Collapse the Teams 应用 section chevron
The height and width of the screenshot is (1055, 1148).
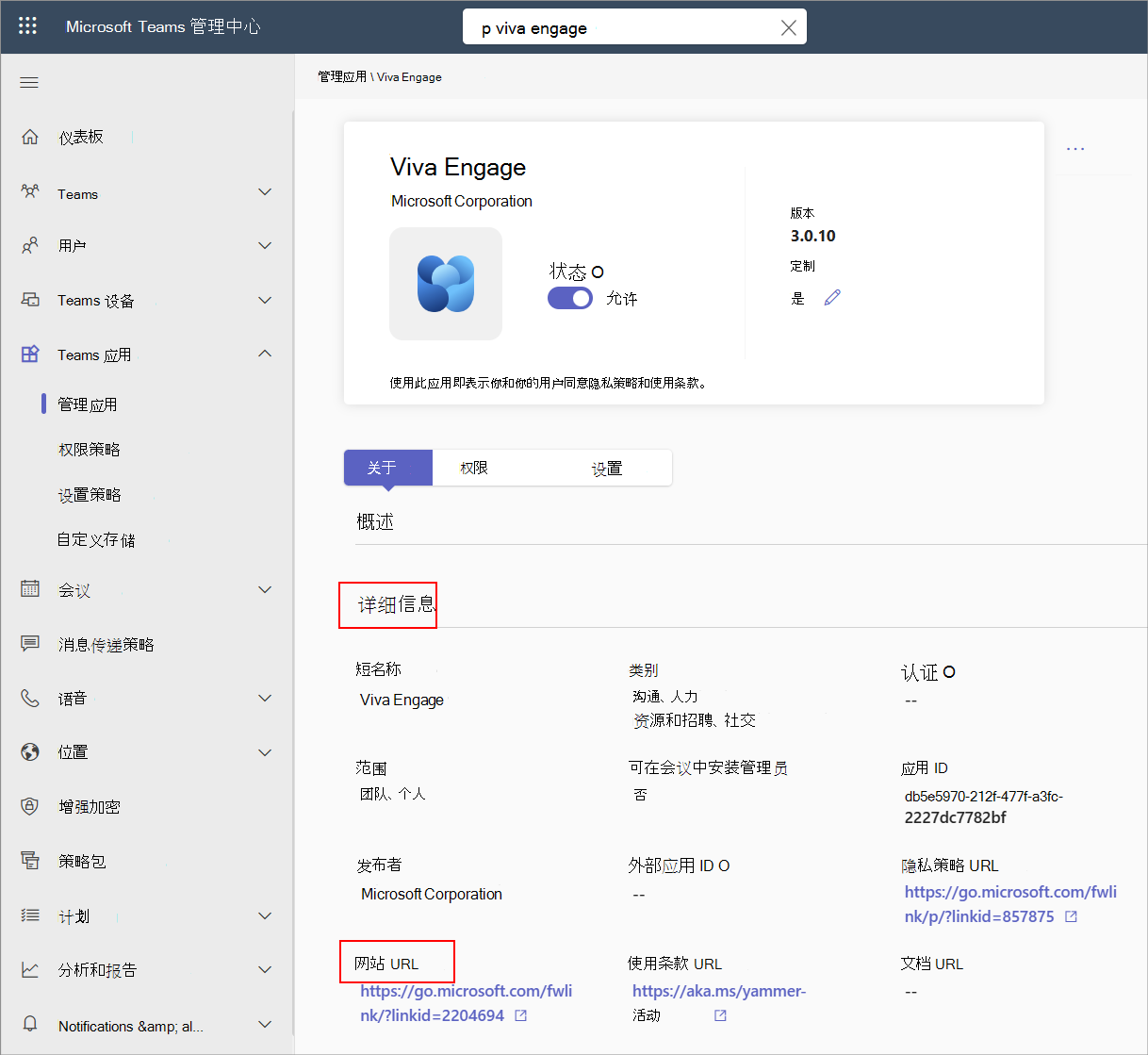coord(265,354)
